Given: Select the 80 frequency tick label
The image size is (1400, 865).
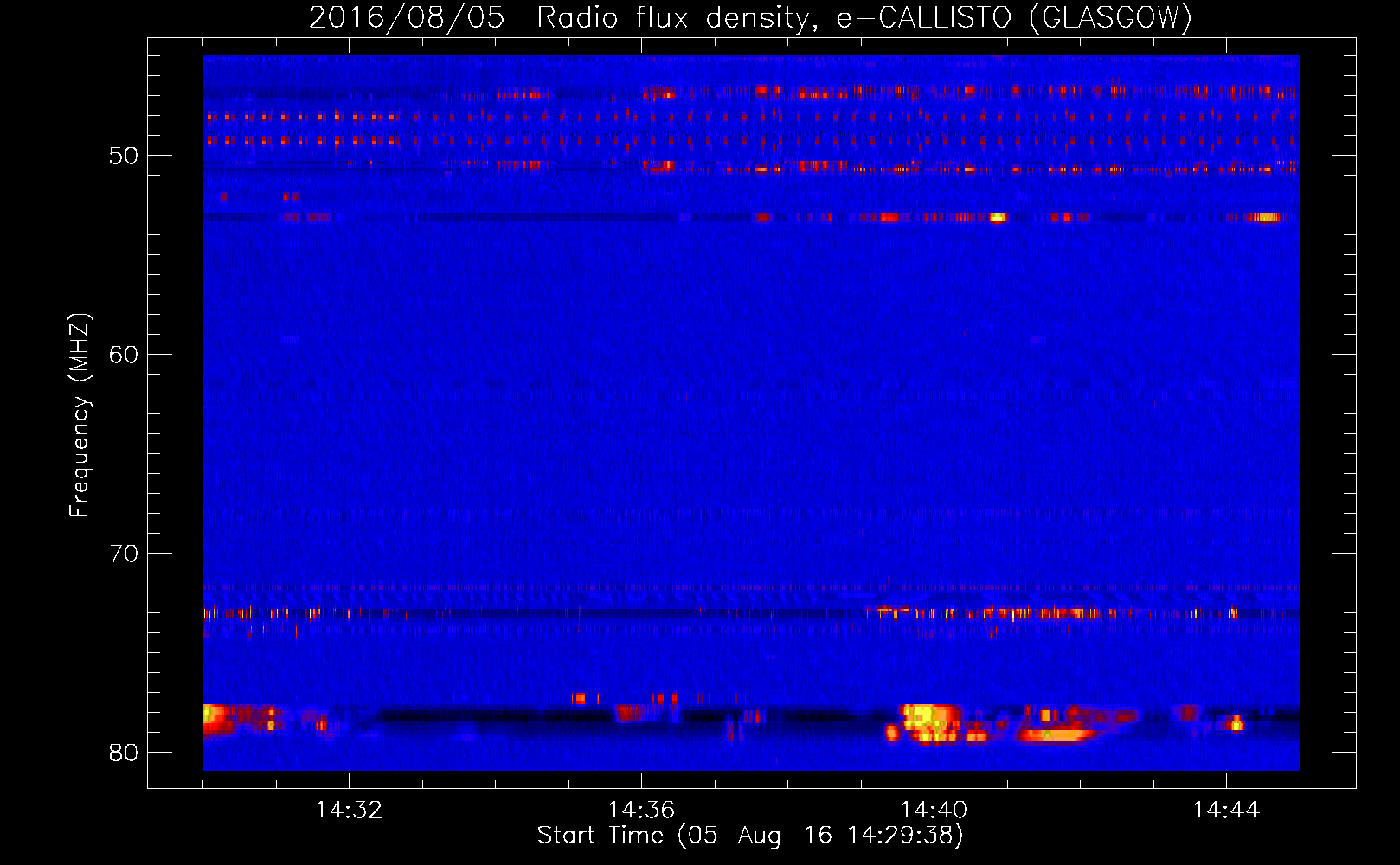Looking at the screenshot, I should coord(123,753).
